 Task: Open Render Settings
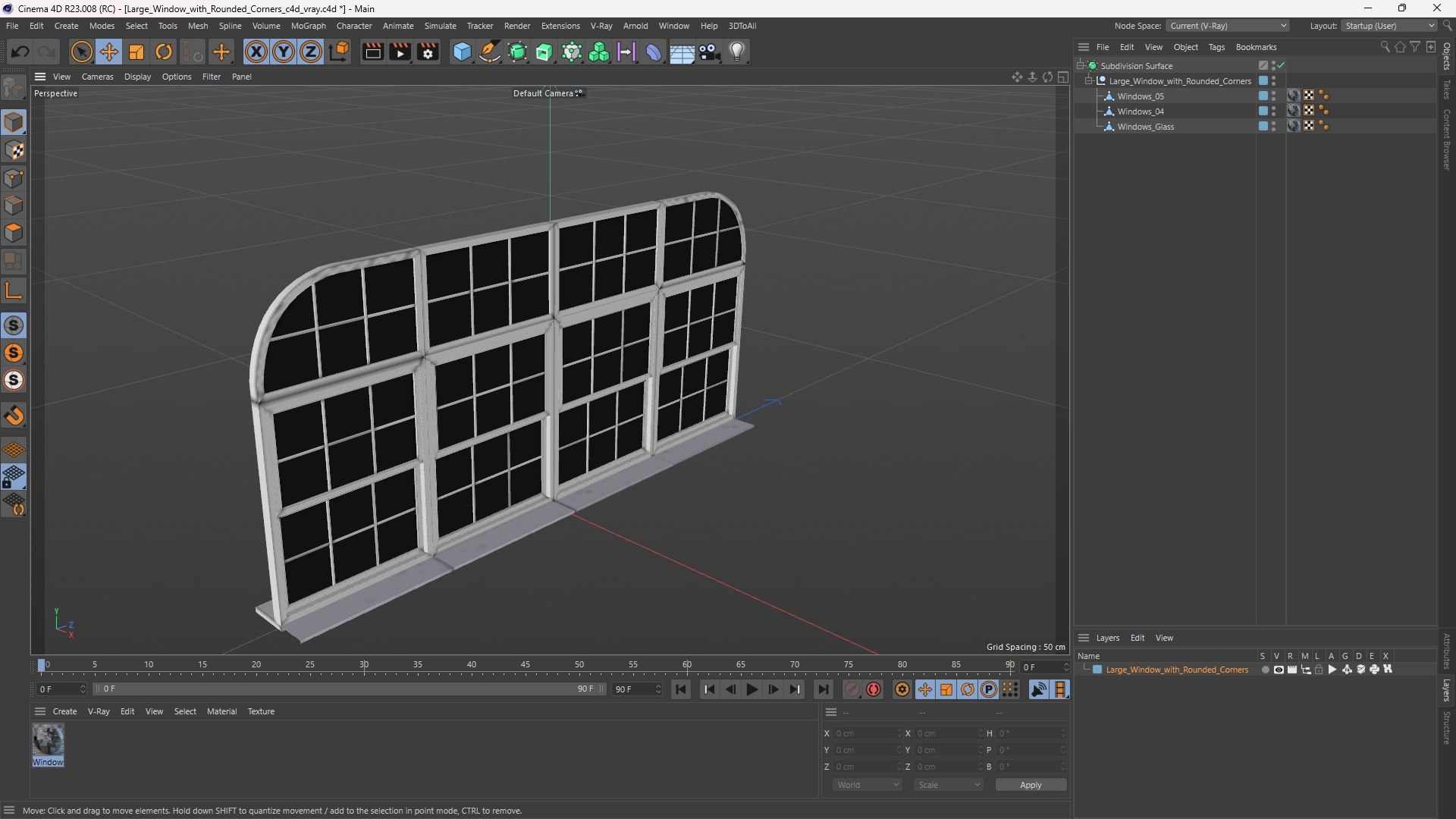point(428,52)
